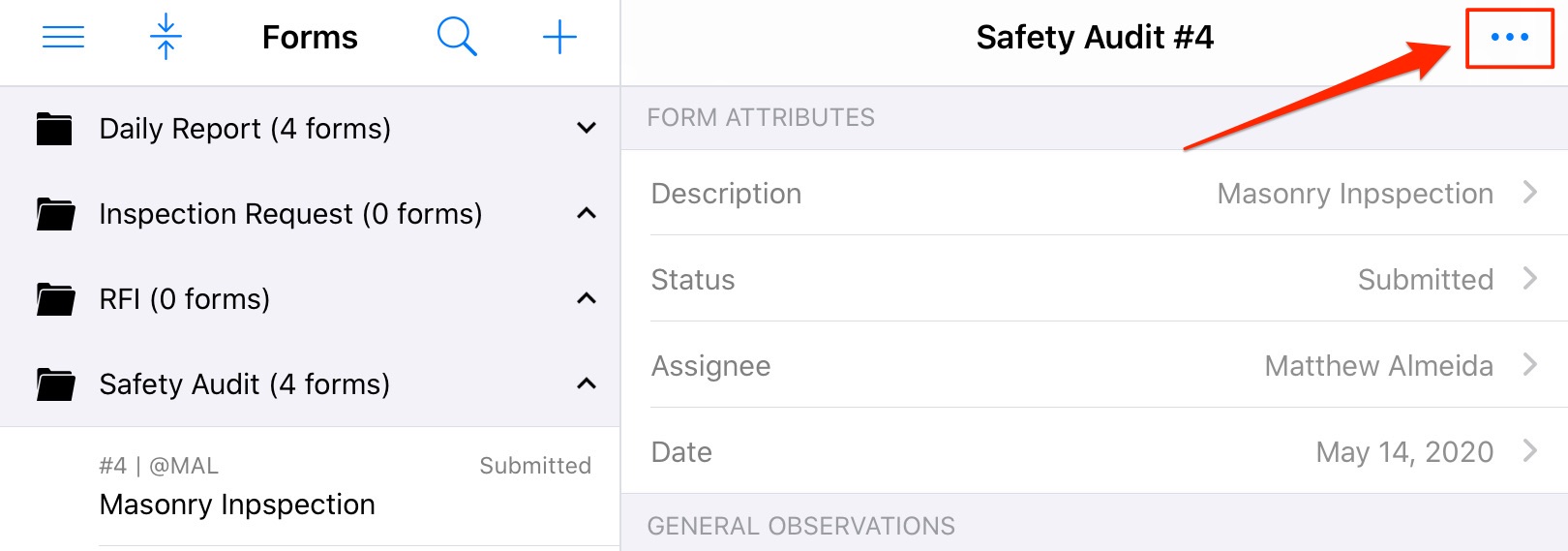Viewport: 1568px width, 551px height.
Task: Open the three-dot more options menu
Action: point(1509,38)
